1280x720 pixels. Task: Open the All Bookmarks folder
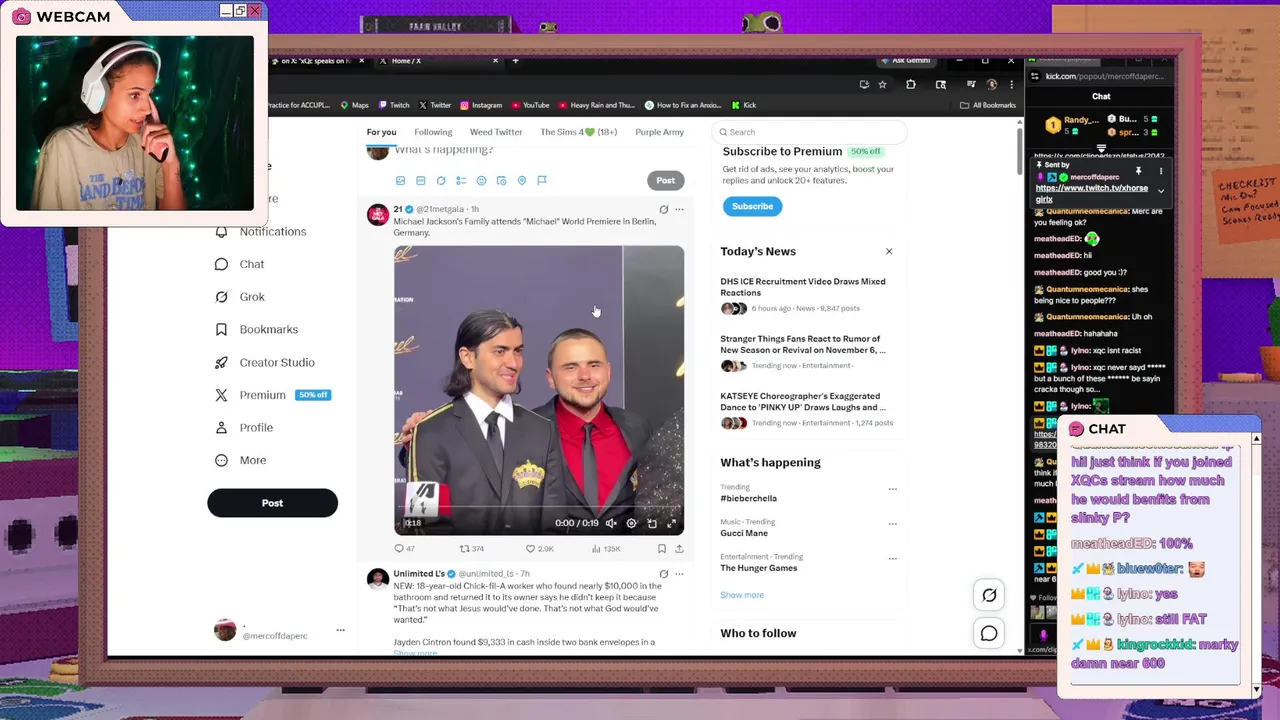[988, 105]
